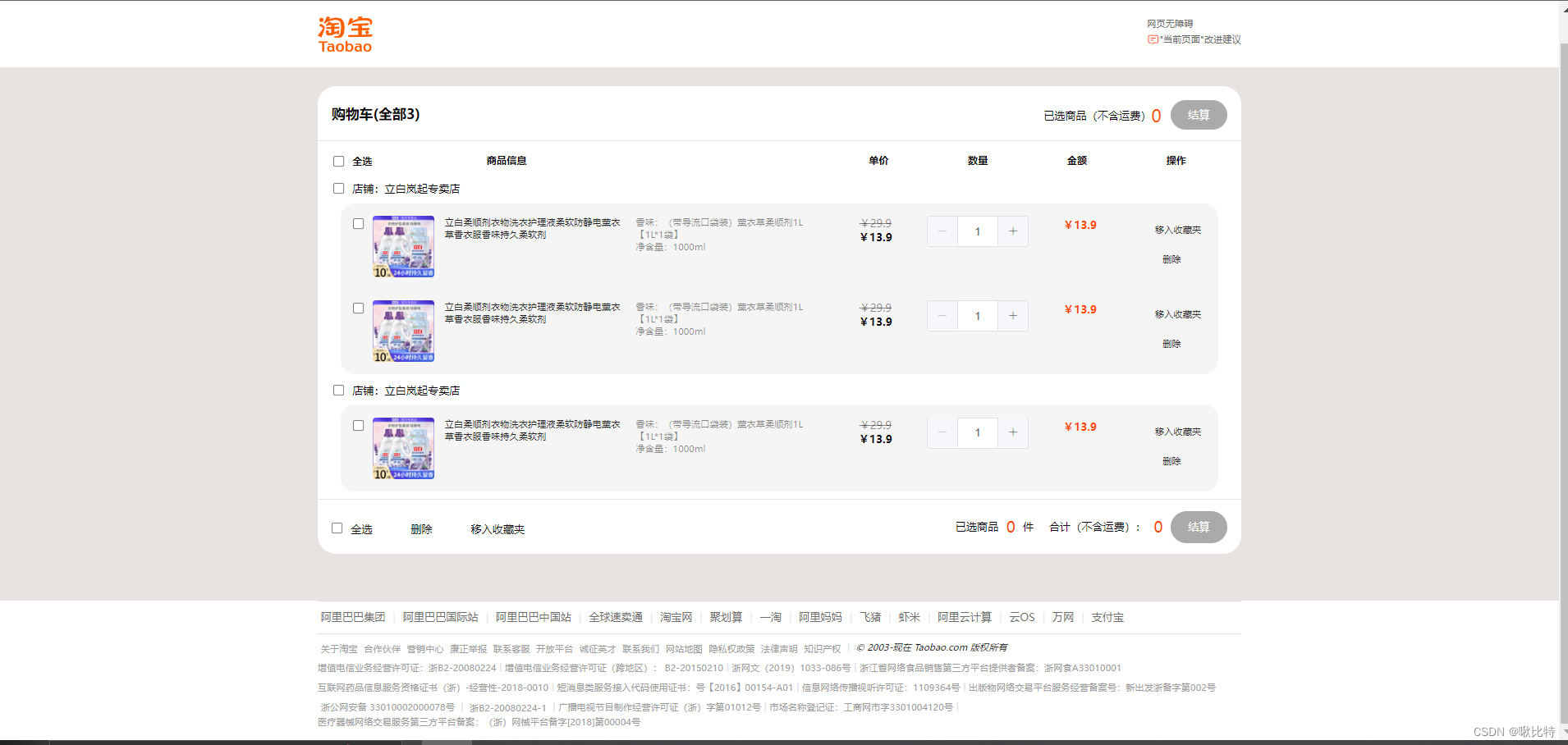Open the first shop name 立白岚起专卖店
1568x745 pixels.
tap(422, 189)
